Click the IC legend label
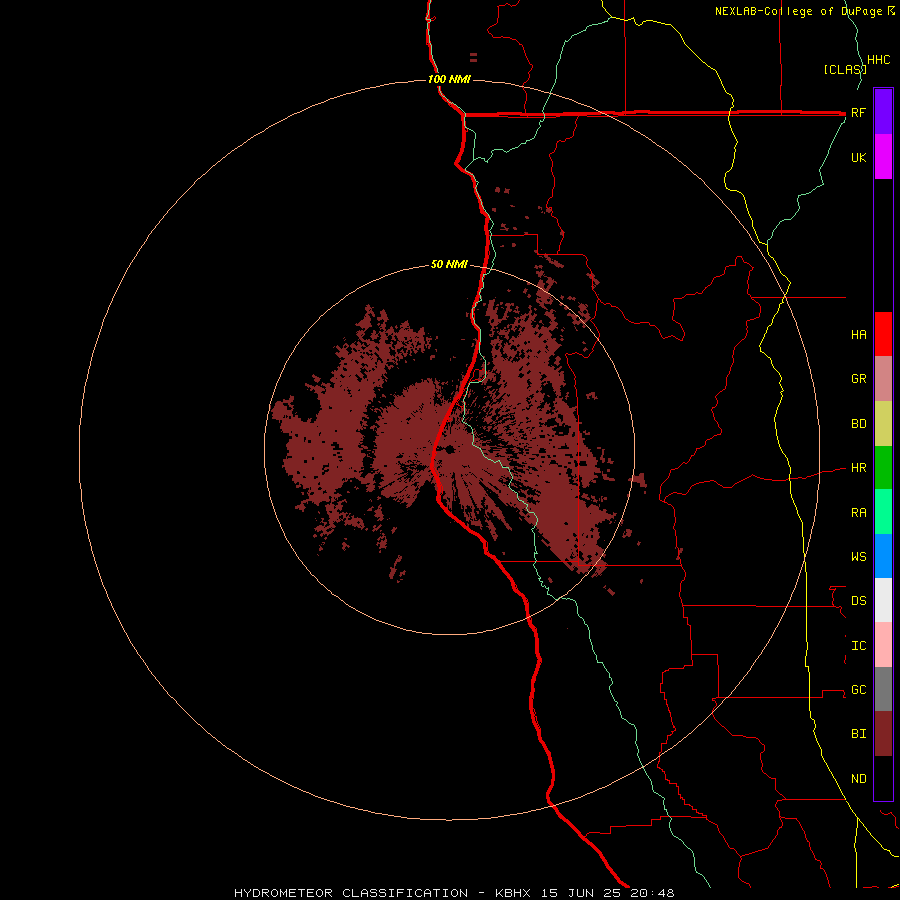900x900 pixels. 858,646
